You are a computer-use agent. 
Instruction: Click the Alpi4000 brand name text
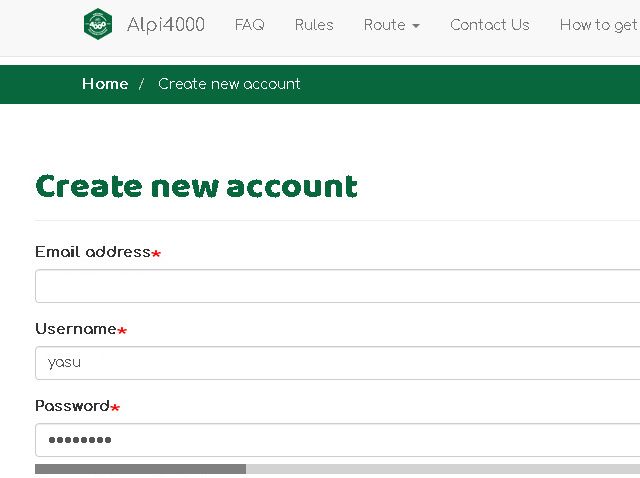click(x=165, y=25)
